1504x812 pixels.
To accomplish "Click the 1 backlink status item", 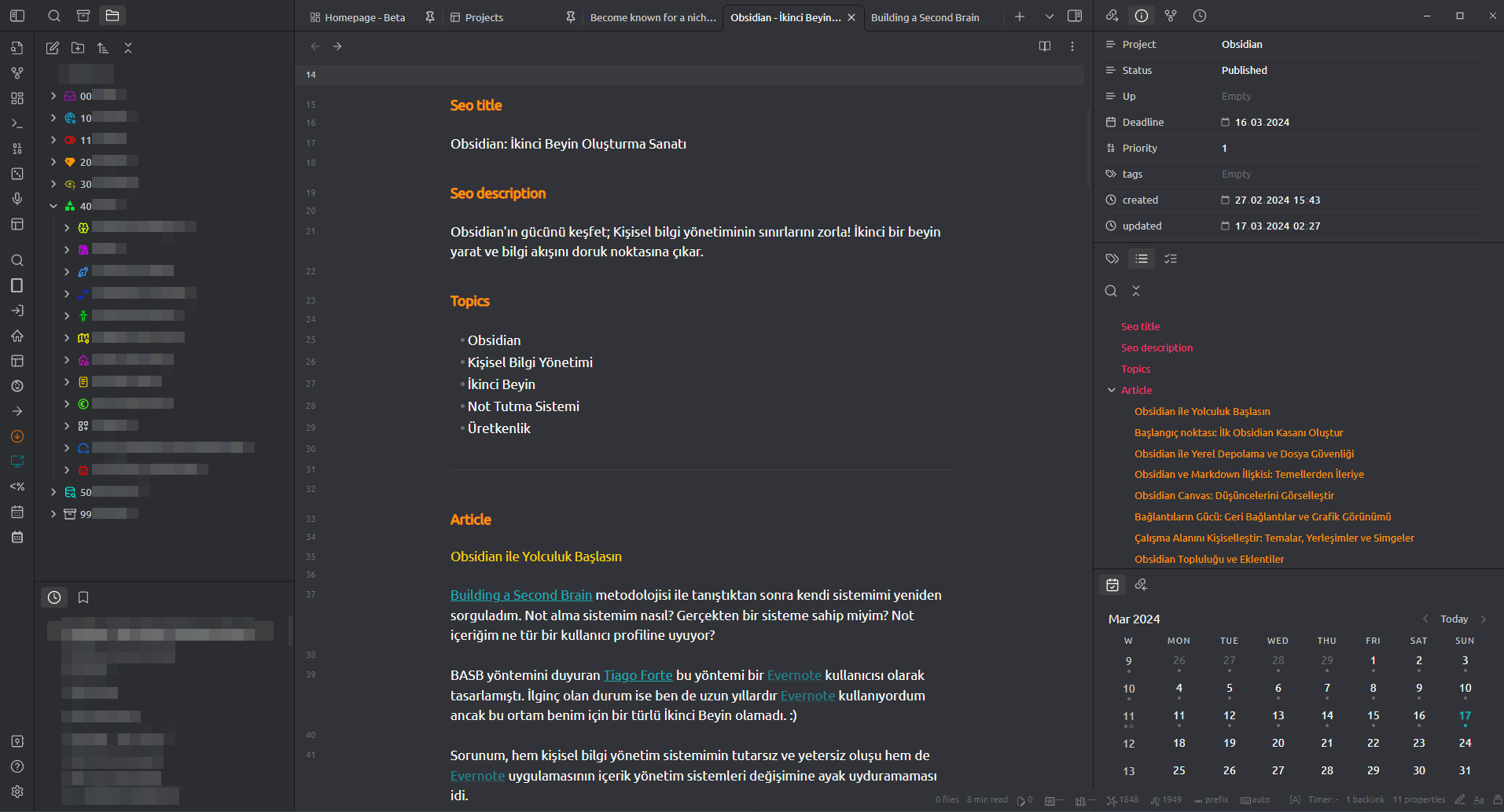I will pos(1365,799).
